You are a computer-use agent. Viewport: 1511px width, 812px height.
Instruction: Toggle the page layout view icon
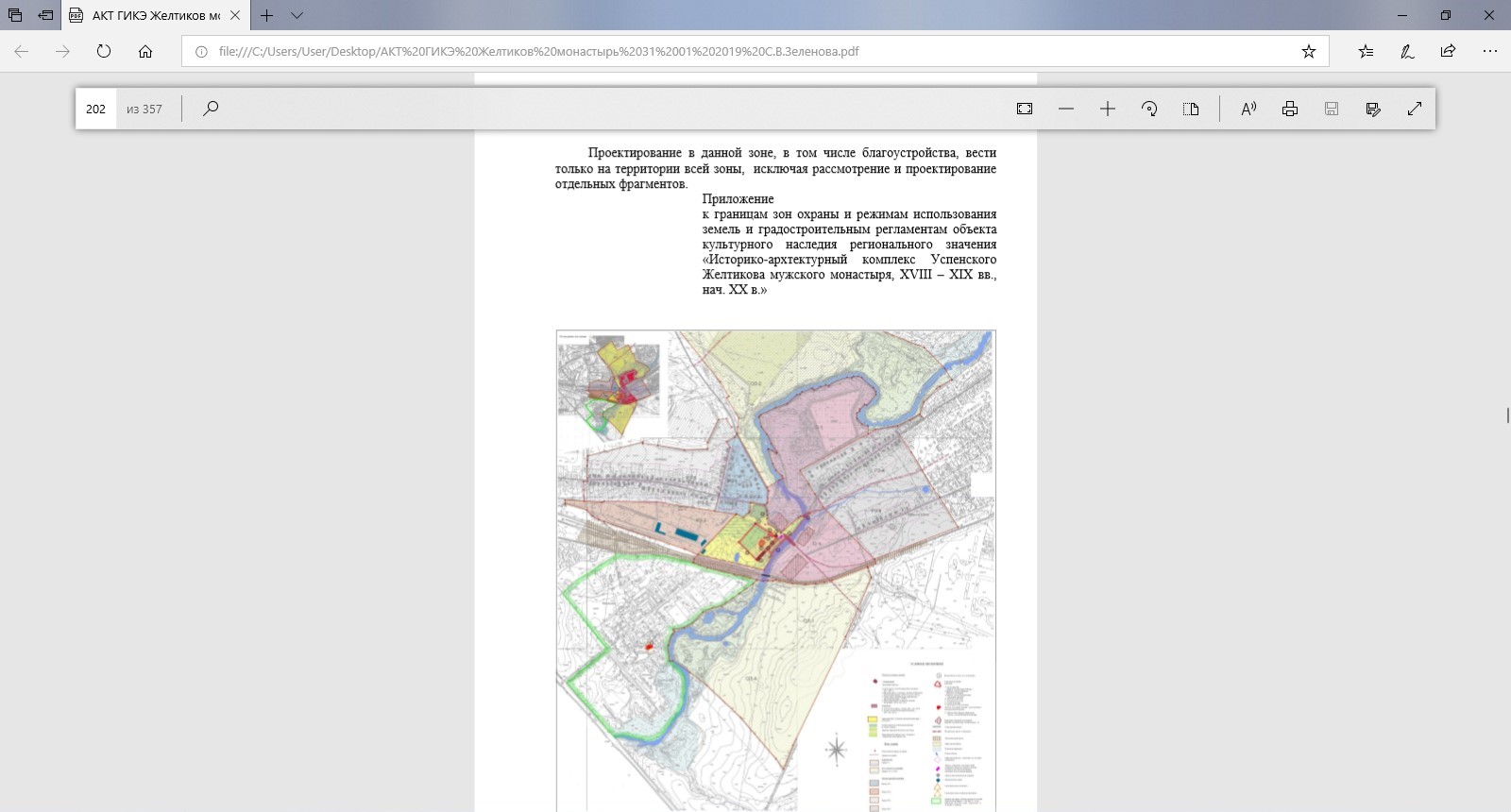(1191, 109)
